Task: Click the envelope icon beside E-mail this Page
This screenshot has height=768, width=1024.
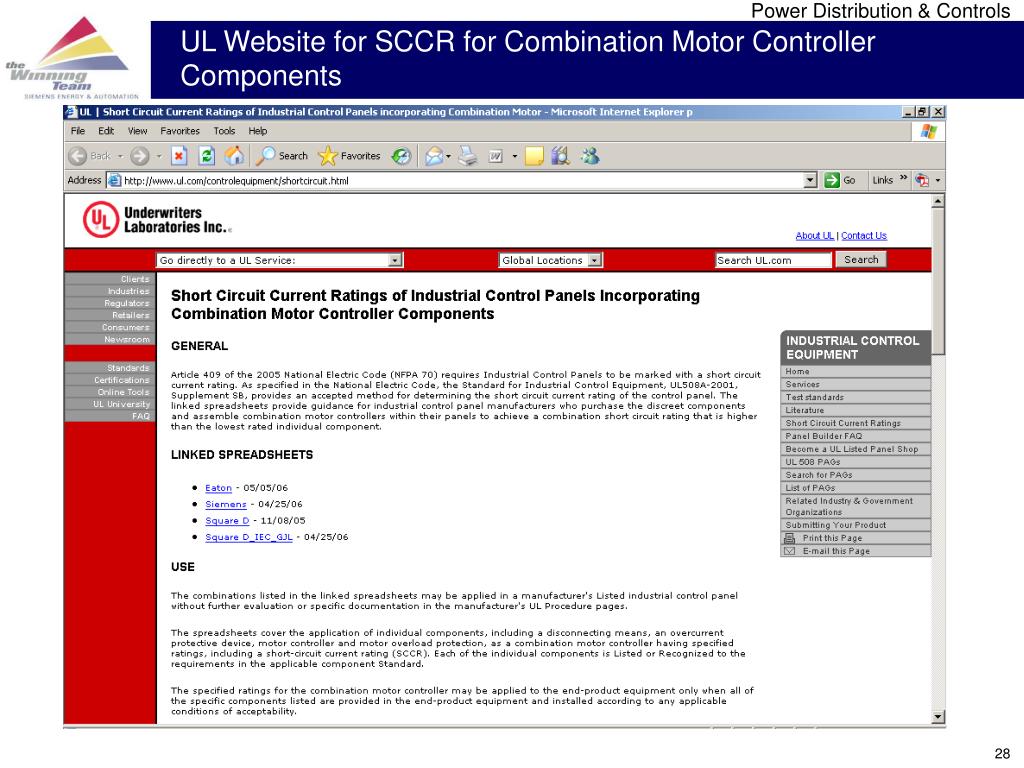Action: click(x=790, y=551)
